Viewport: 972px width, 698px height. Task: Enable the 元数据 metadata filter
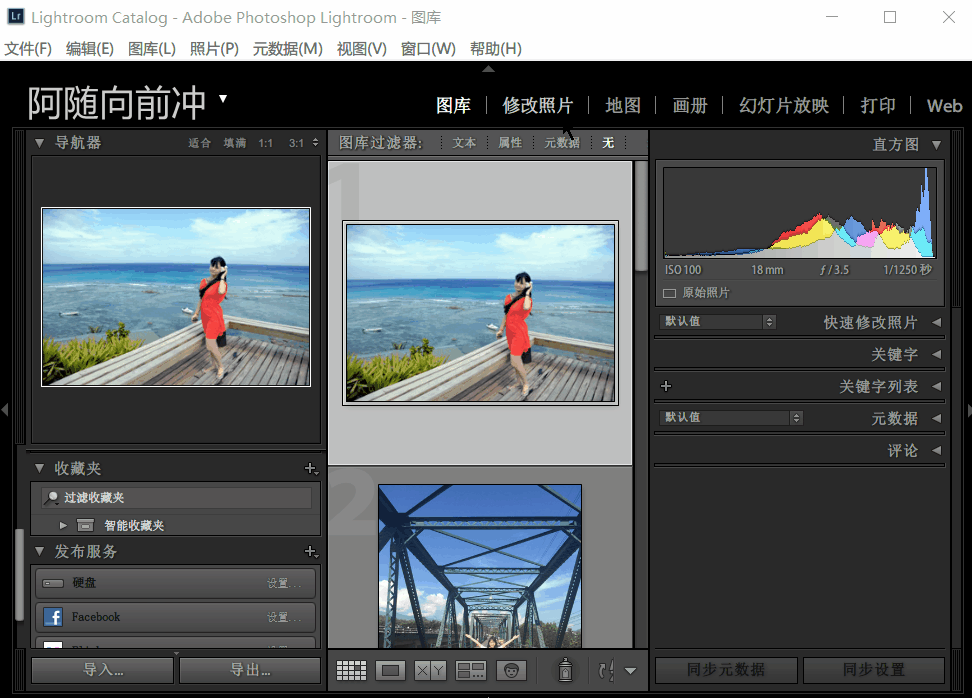click(562, 143)
